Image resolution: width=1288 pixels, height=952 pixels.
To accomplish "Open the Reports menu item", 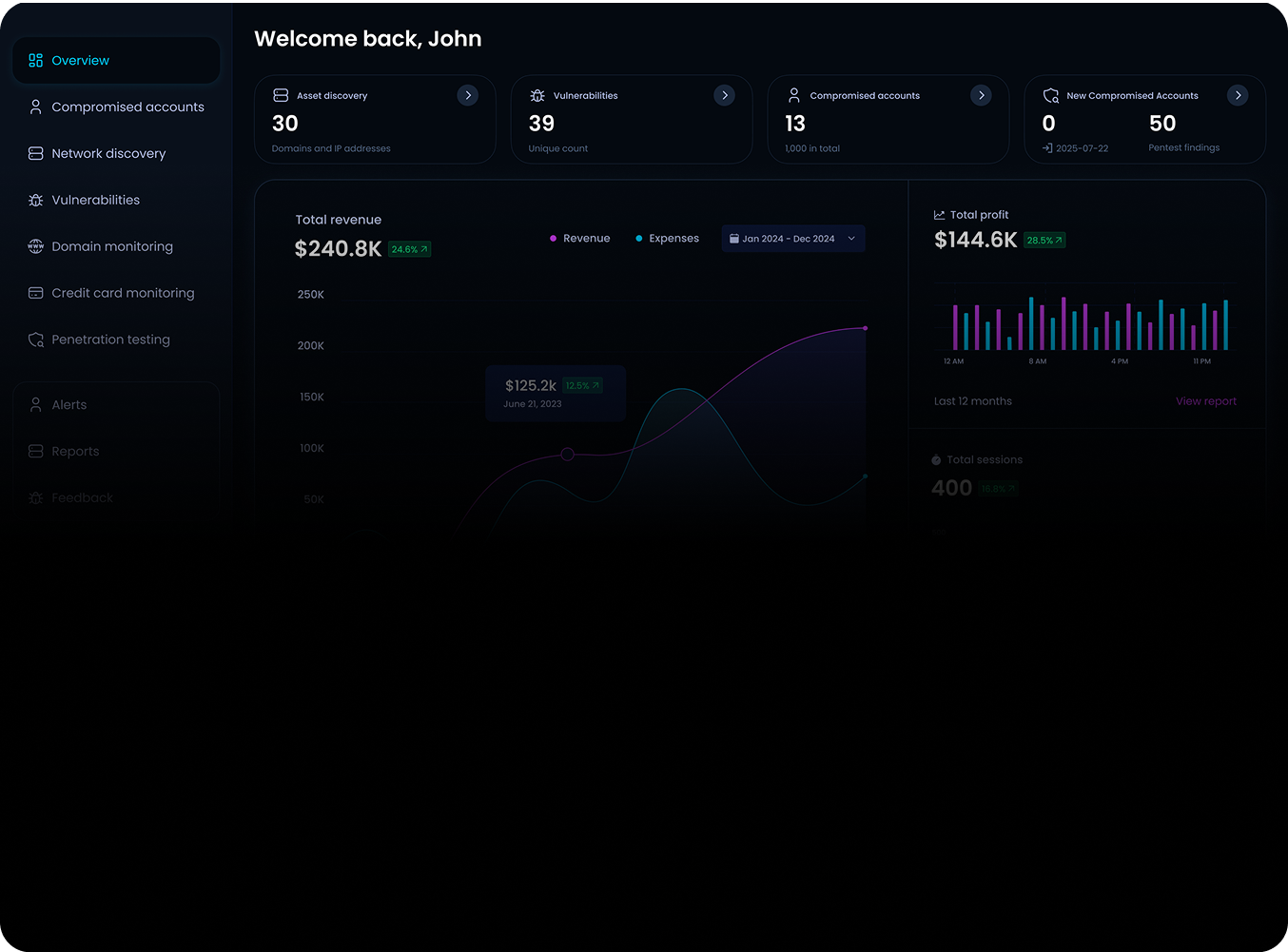I will (x=75, y=452).
